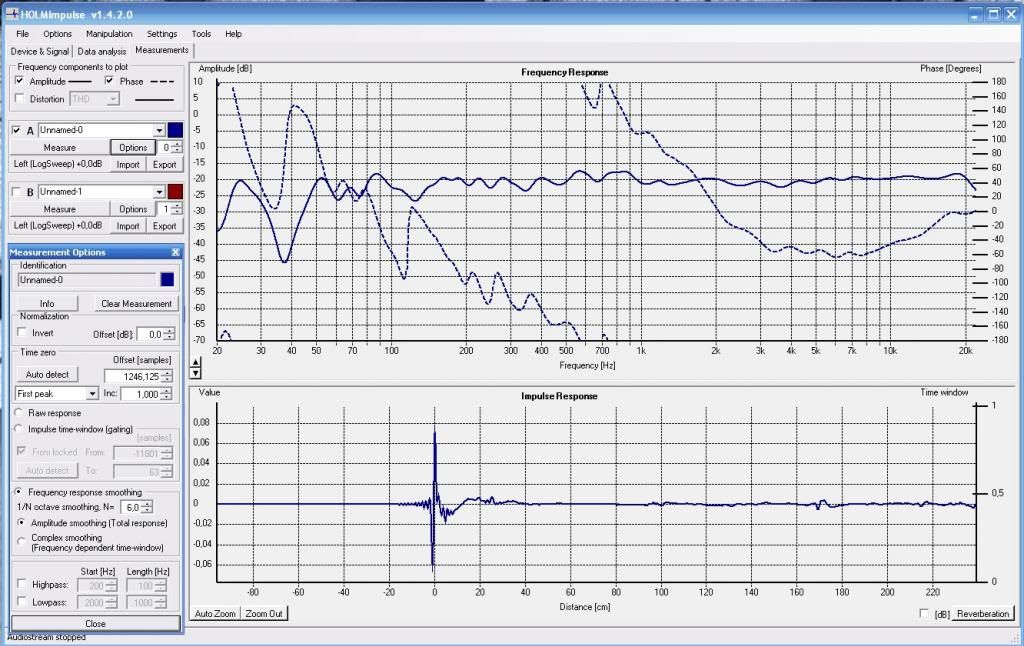Close the Measurement Options panel
1024x646 pixels.
[175, 252]
